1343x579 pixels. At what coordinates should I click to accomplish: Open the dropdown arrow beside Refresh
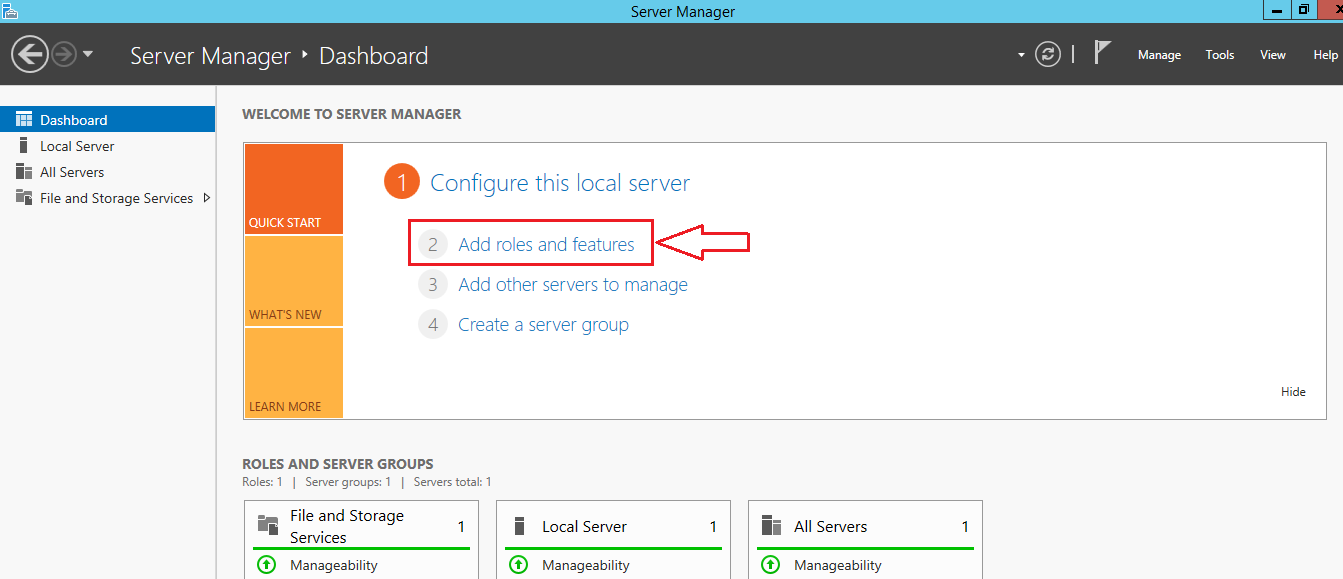1021,55
